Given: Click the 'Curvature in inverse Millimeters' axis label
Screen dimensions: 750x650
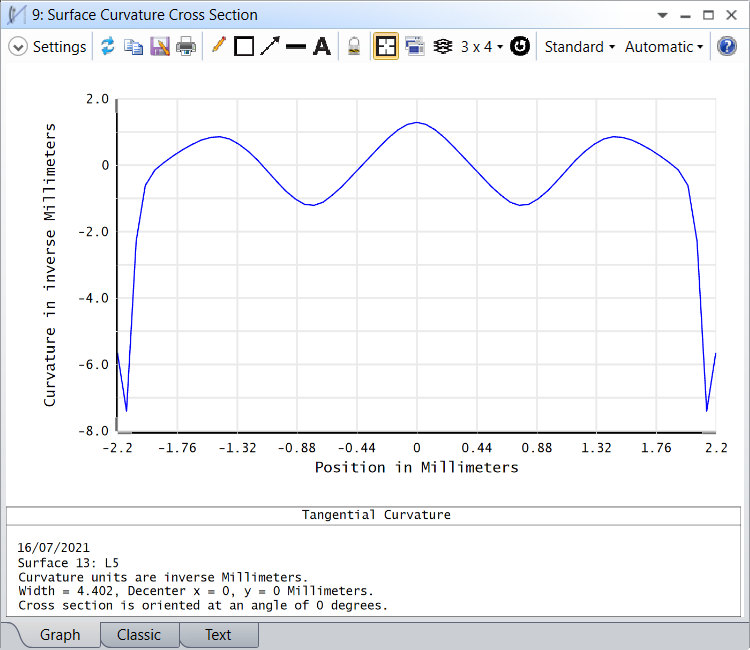Looking at the screenshot, I should coord(49,265).
